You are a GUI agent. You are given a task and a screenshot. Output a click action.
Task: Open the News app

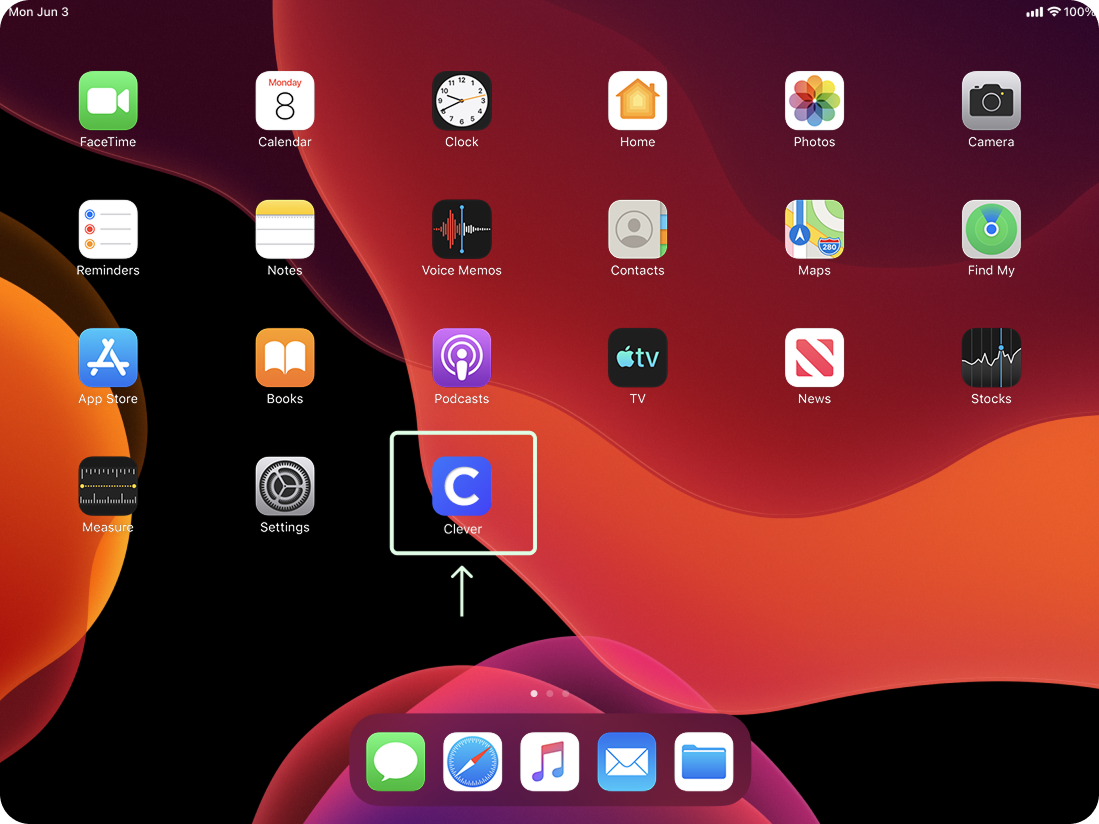click(x=814, y=357)
